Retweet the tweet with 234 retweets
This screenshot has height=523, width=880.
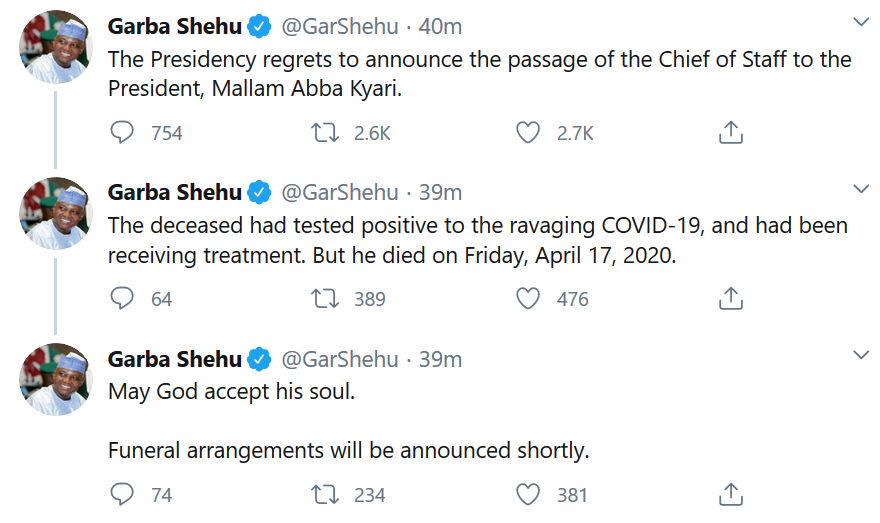pos(325,494)
